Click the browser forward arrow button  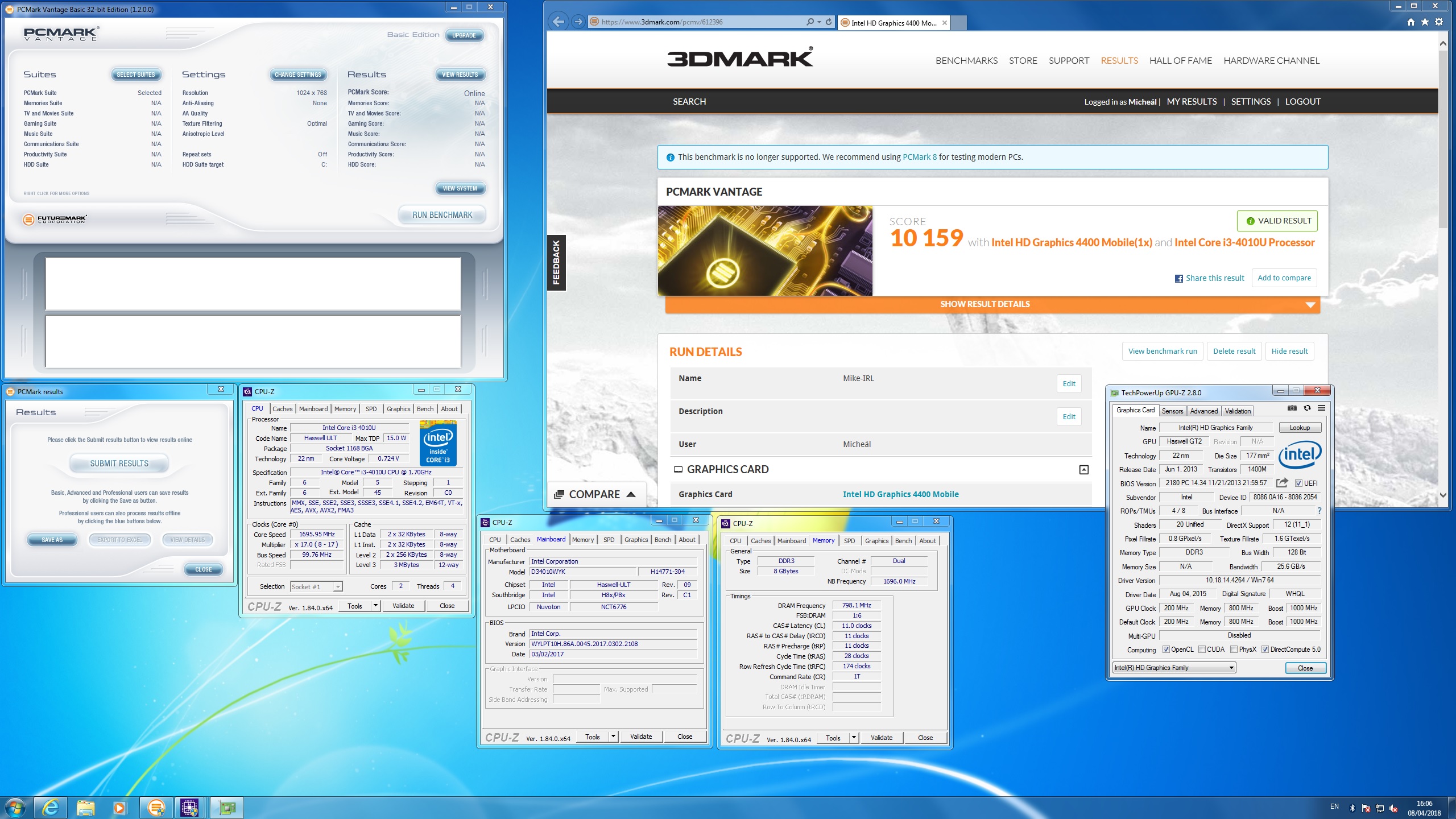(578, 22)
